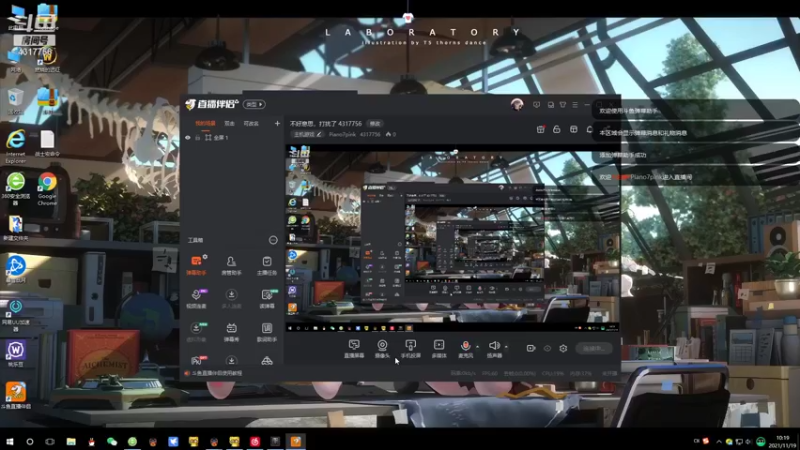Open Google Chrome desktop shortcut
800x450 pixels.
click(x=47, y=189)
